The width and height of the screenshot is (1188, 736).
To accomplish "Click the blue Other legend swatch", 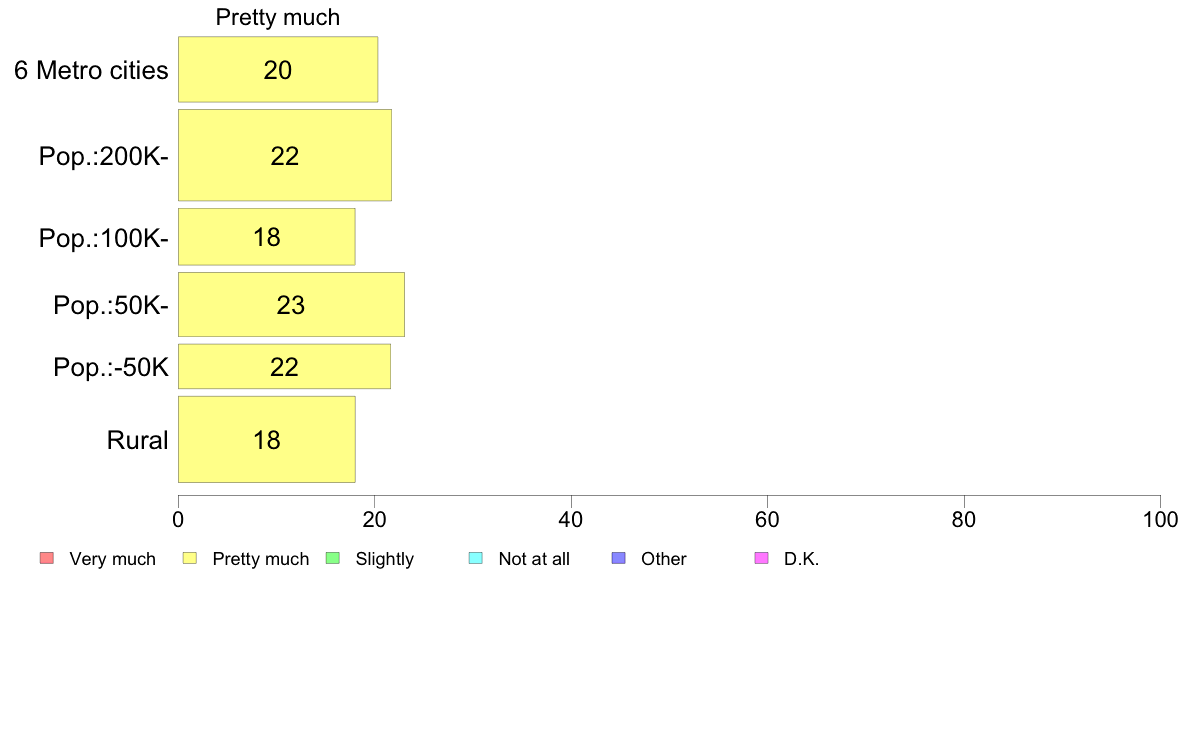I will pos(618,559).
